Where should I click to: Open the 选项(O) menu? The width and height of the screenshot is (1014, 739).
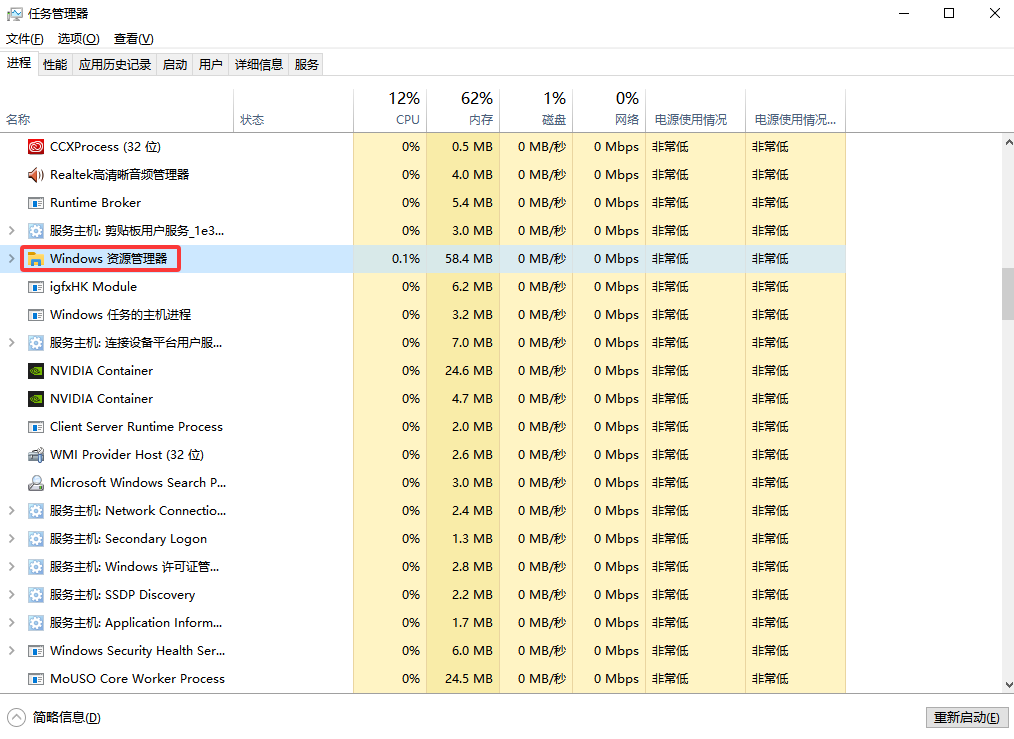(x=78, y=39)
